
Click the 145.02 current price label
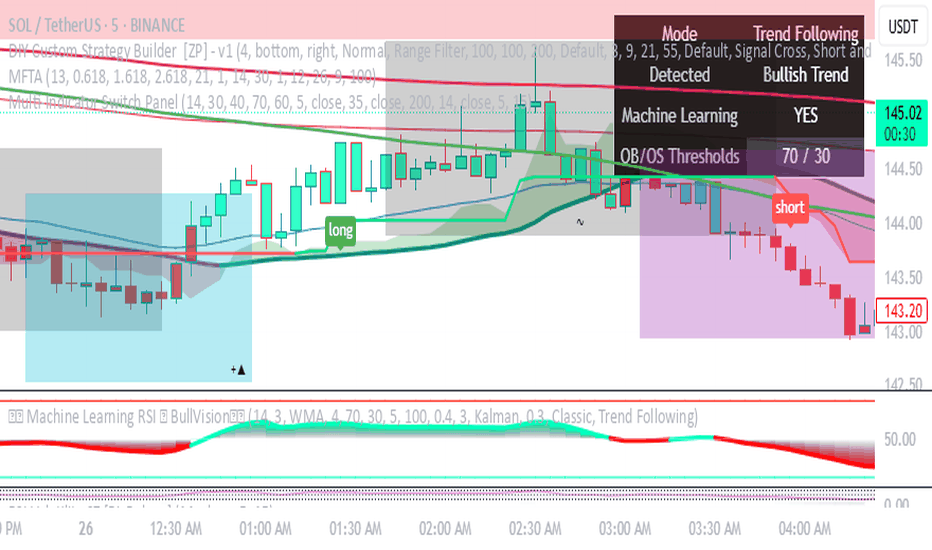(x=902, y=123)
